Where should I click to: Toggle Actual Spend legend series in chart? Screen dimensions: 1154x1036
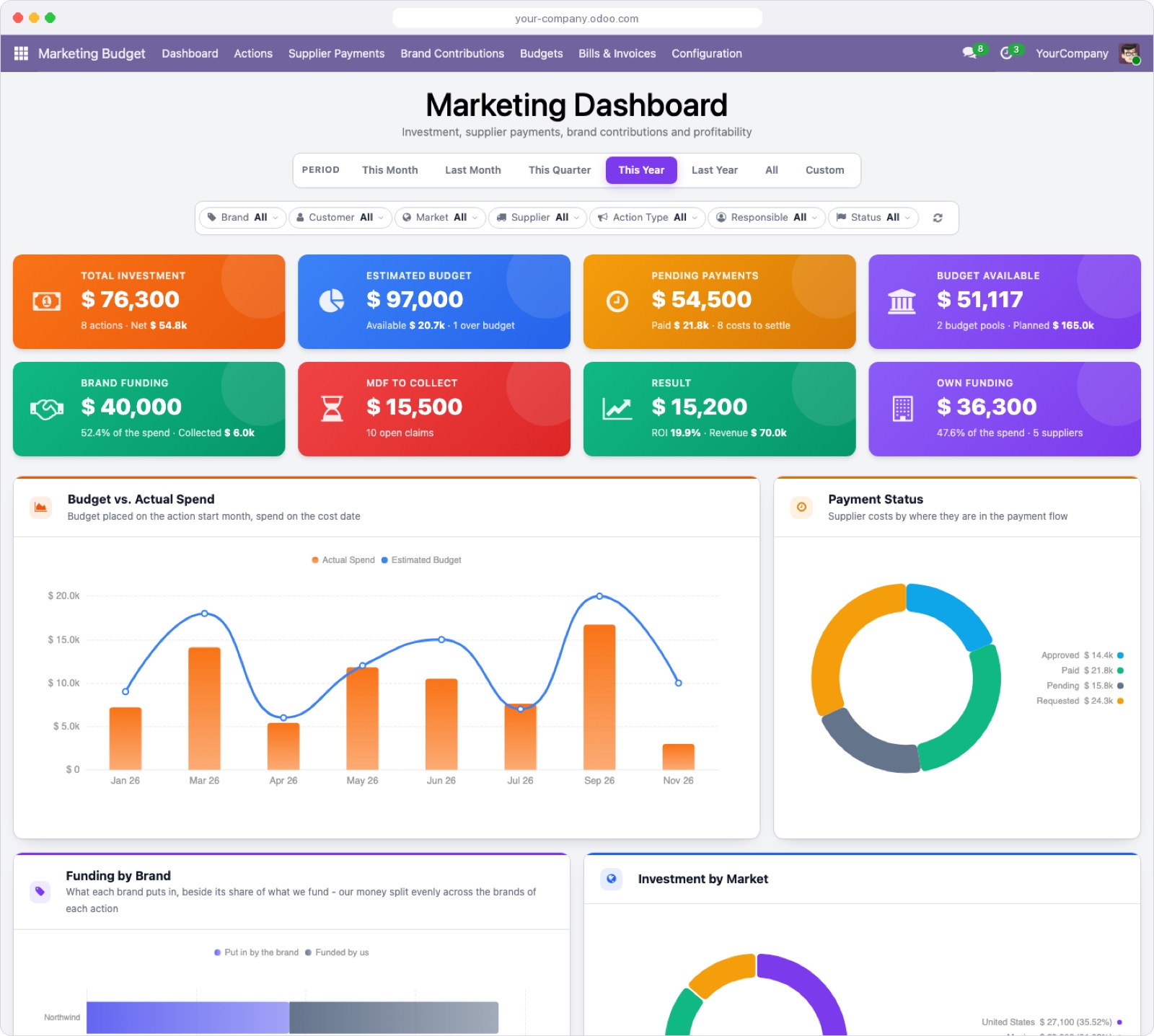(343, 560)
